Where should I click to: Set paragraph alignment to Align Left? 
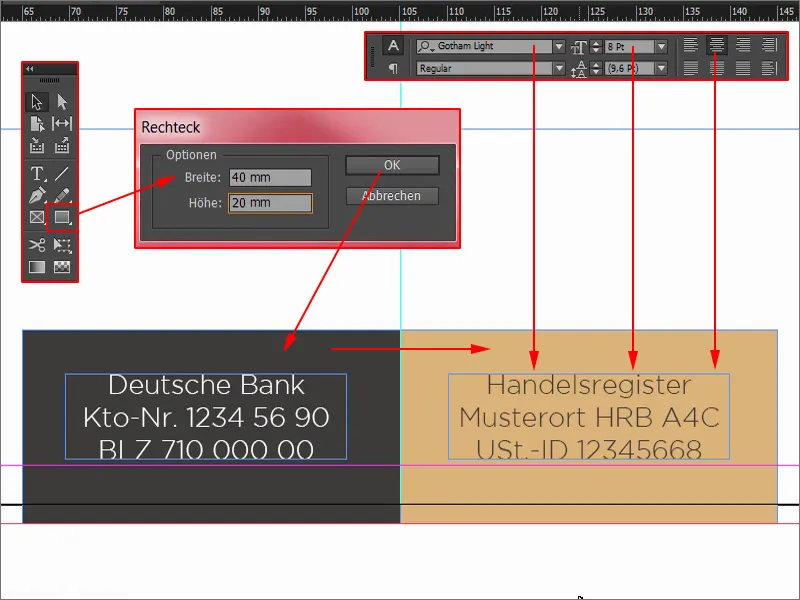tap(691, 45)
